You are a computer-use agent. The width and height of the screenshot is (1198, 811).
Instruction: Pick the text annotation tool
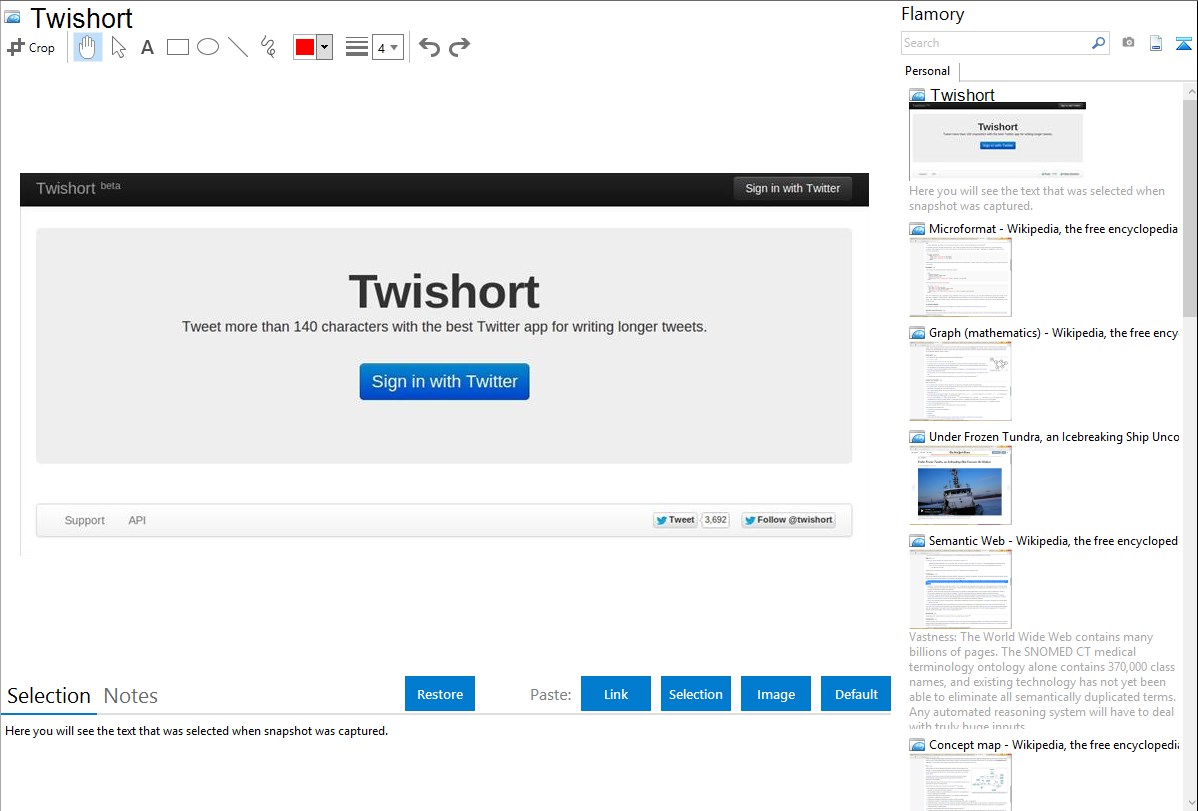(147, 47)
